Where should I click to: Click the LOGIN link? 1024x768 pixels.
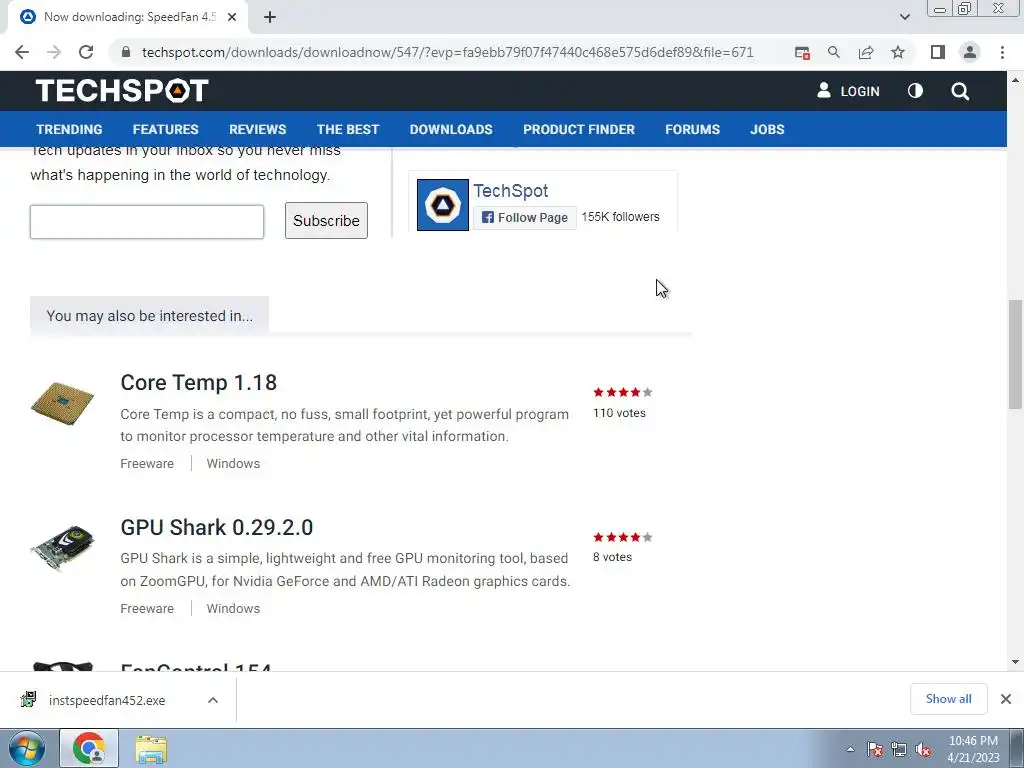point(848,91)
